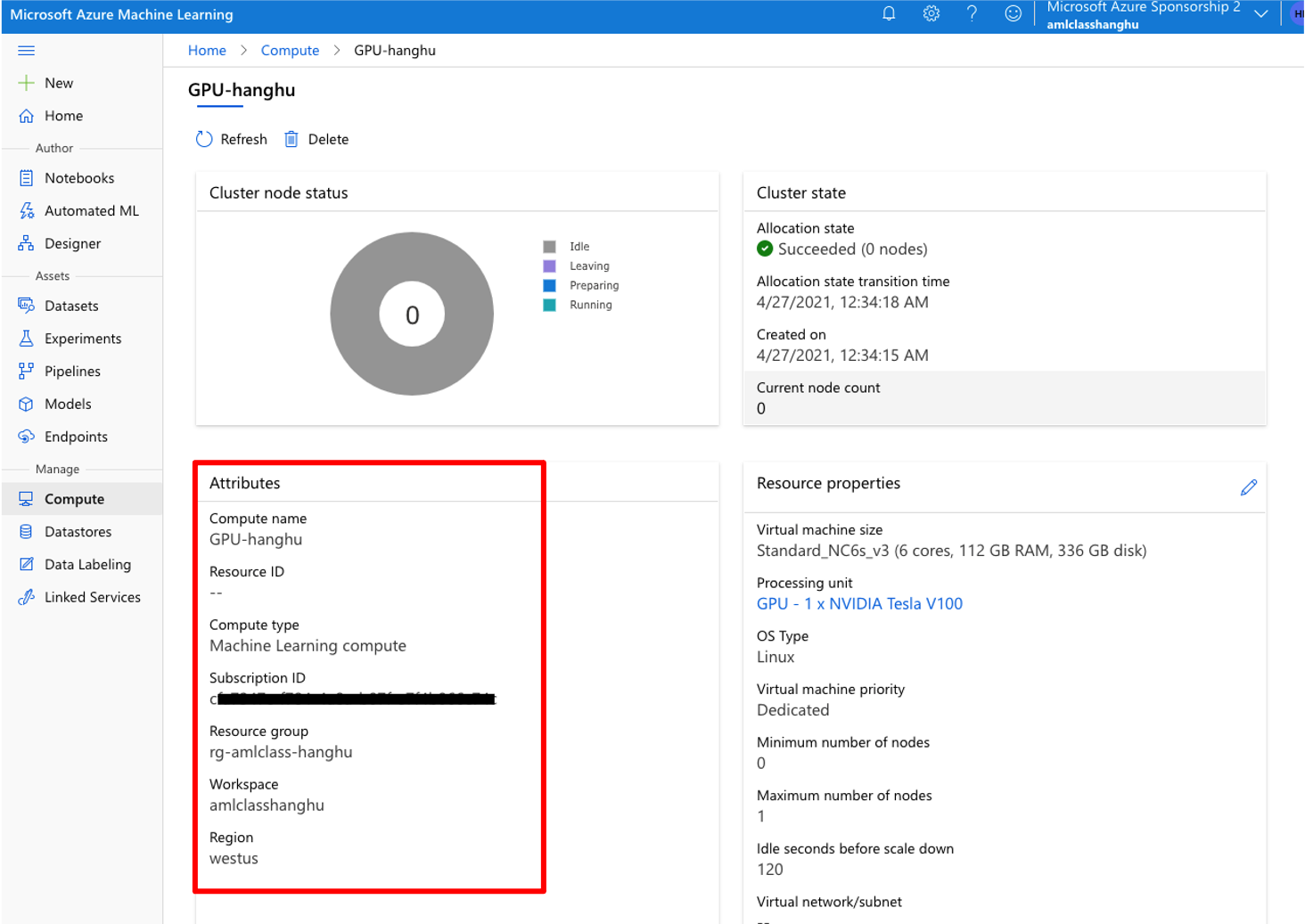Open Linked Services page
The height and width of the screenshot is (924, 1305).
pos(93,597)
